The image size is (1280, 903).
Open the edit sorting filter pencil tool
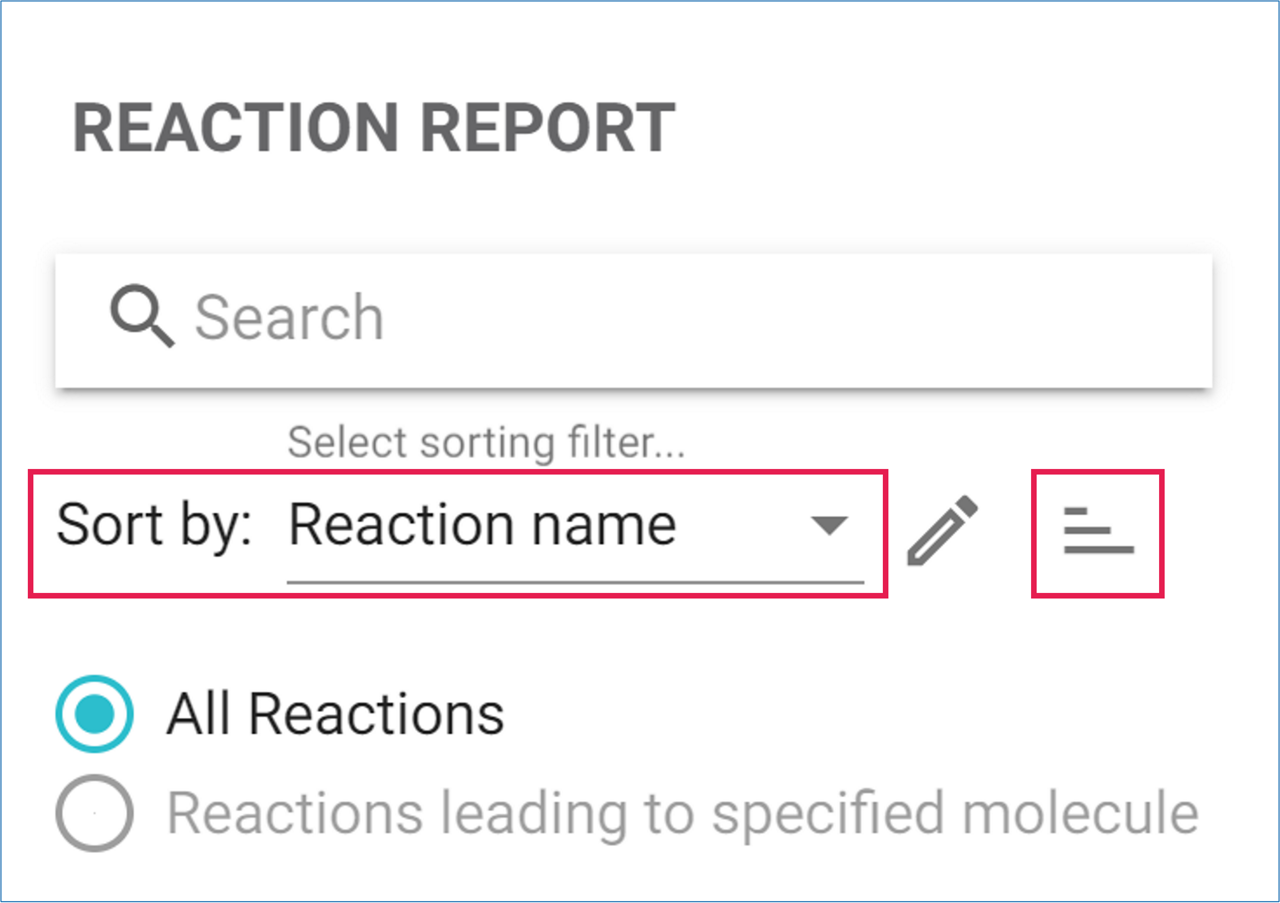pos(941,531)
